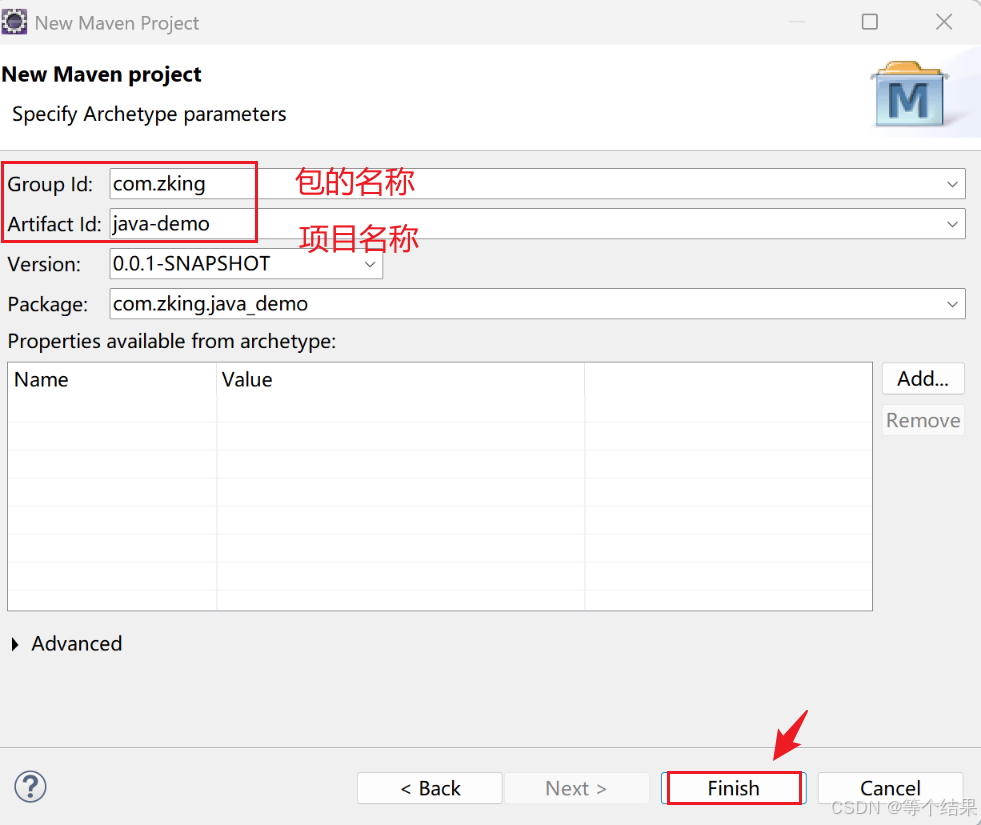
Task: Click the Cancel button
Action: [x=890, y=788]
